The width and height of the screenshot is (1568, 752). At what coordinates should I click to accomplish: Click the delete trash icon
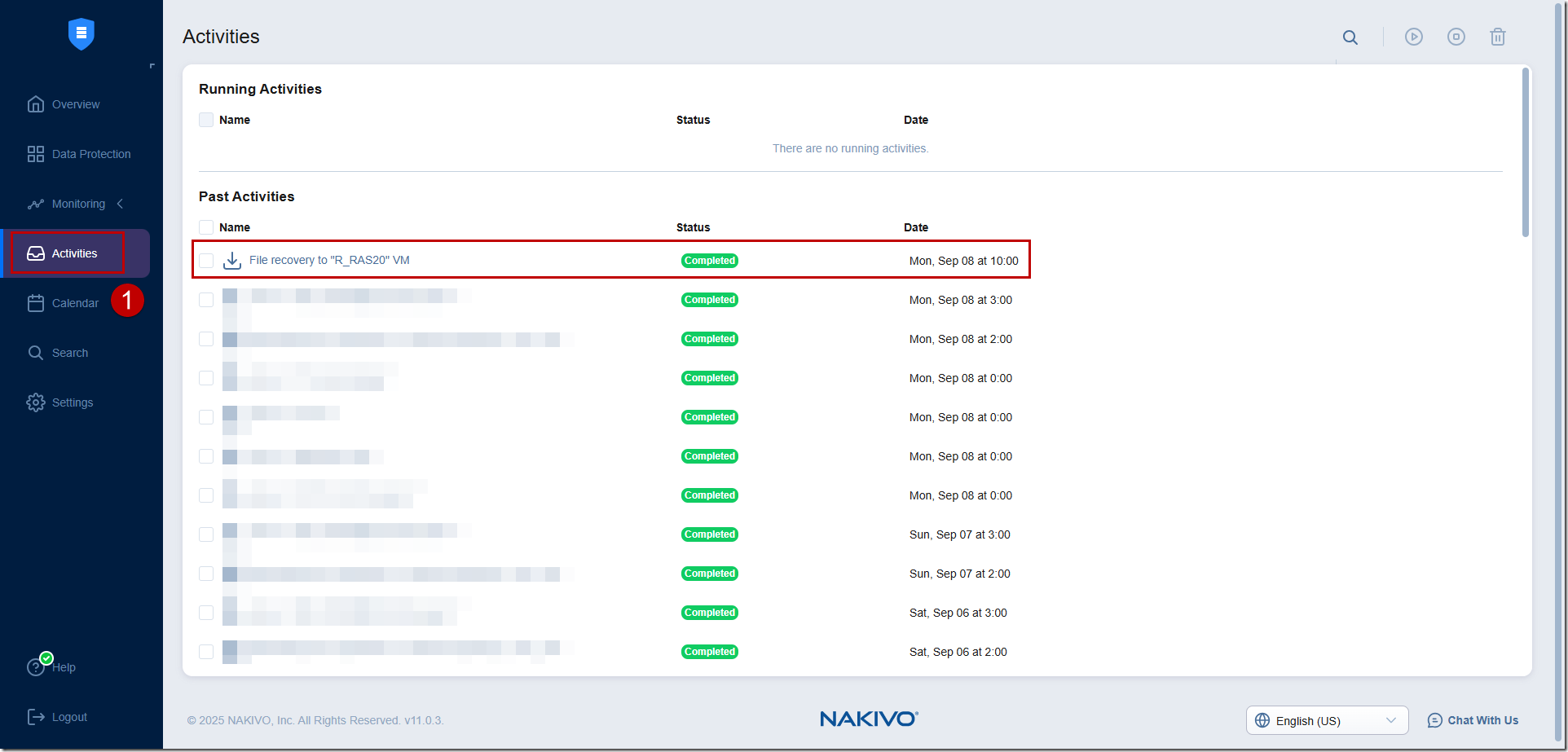(x=1498, y=37)
